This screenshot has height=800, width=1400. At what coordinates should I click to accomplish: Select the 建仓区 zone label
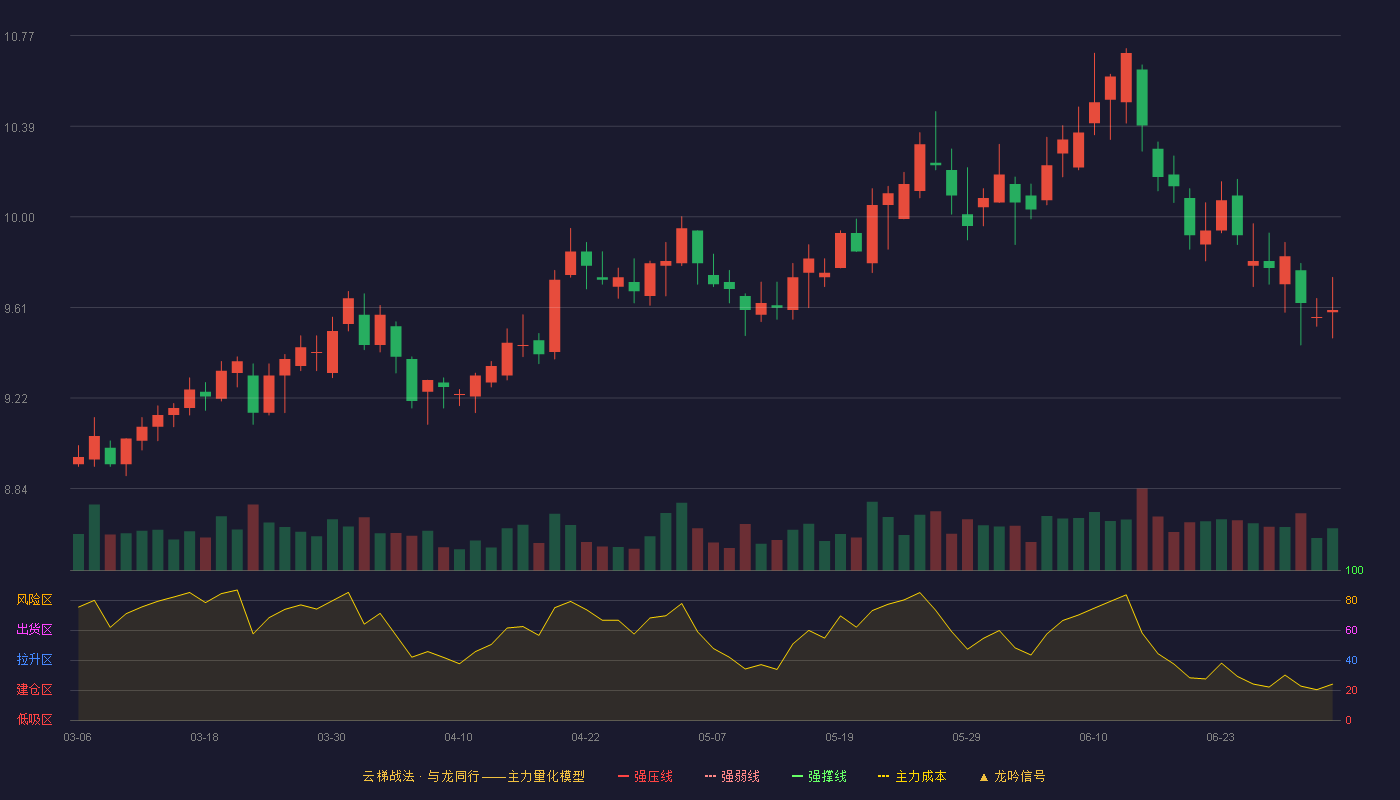point(34,690)
